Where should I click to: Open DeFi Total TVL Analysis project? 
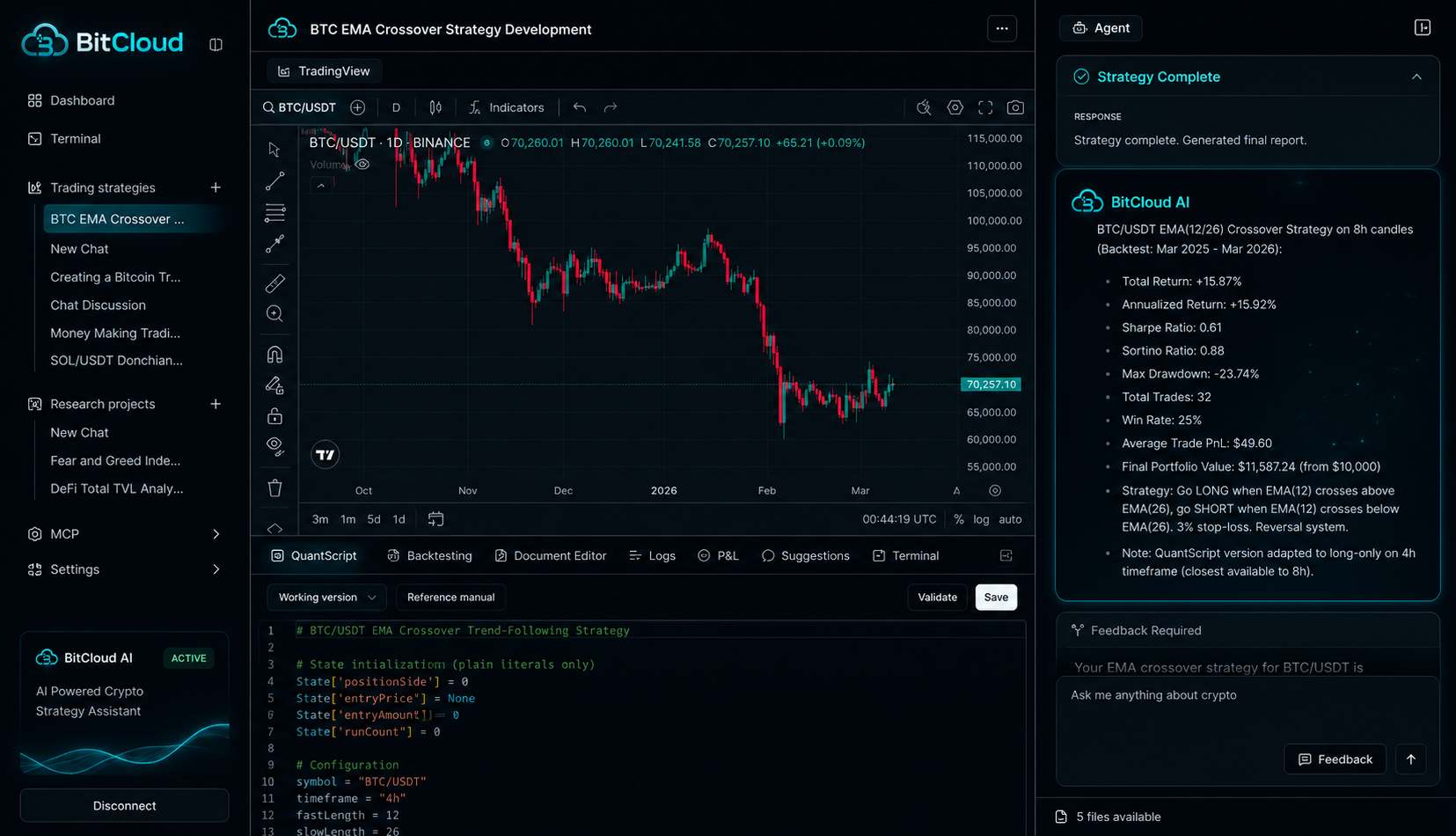coord(116,488)
